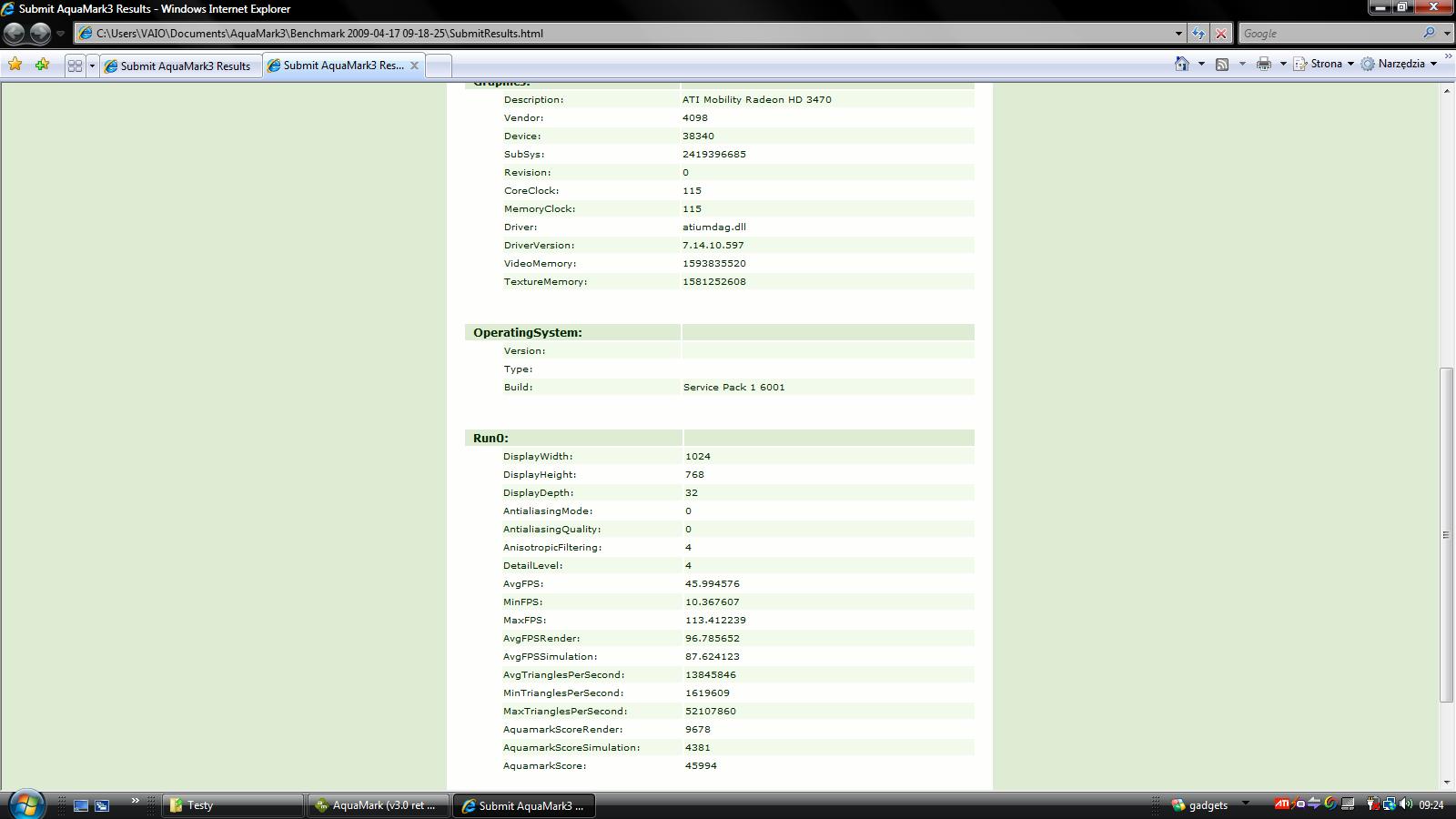Open a new blank tab

[x=438, y=66]
